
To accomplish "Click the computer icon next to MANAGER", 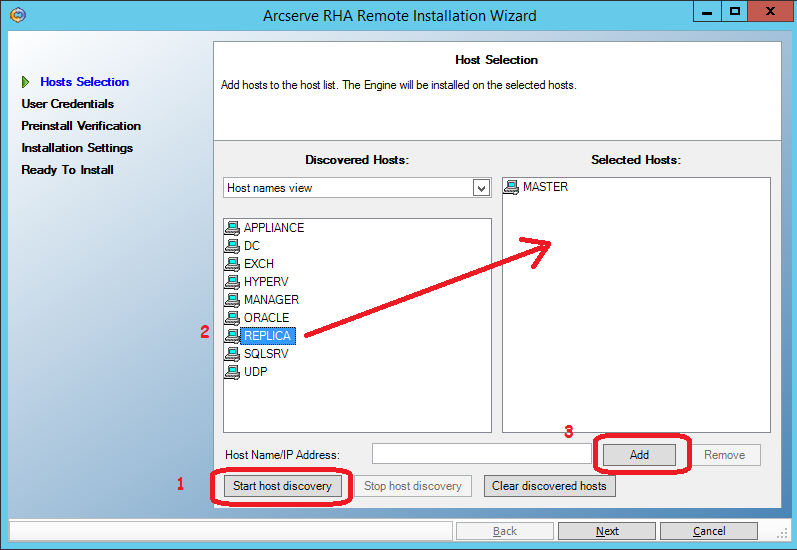I will click(232, 300).
